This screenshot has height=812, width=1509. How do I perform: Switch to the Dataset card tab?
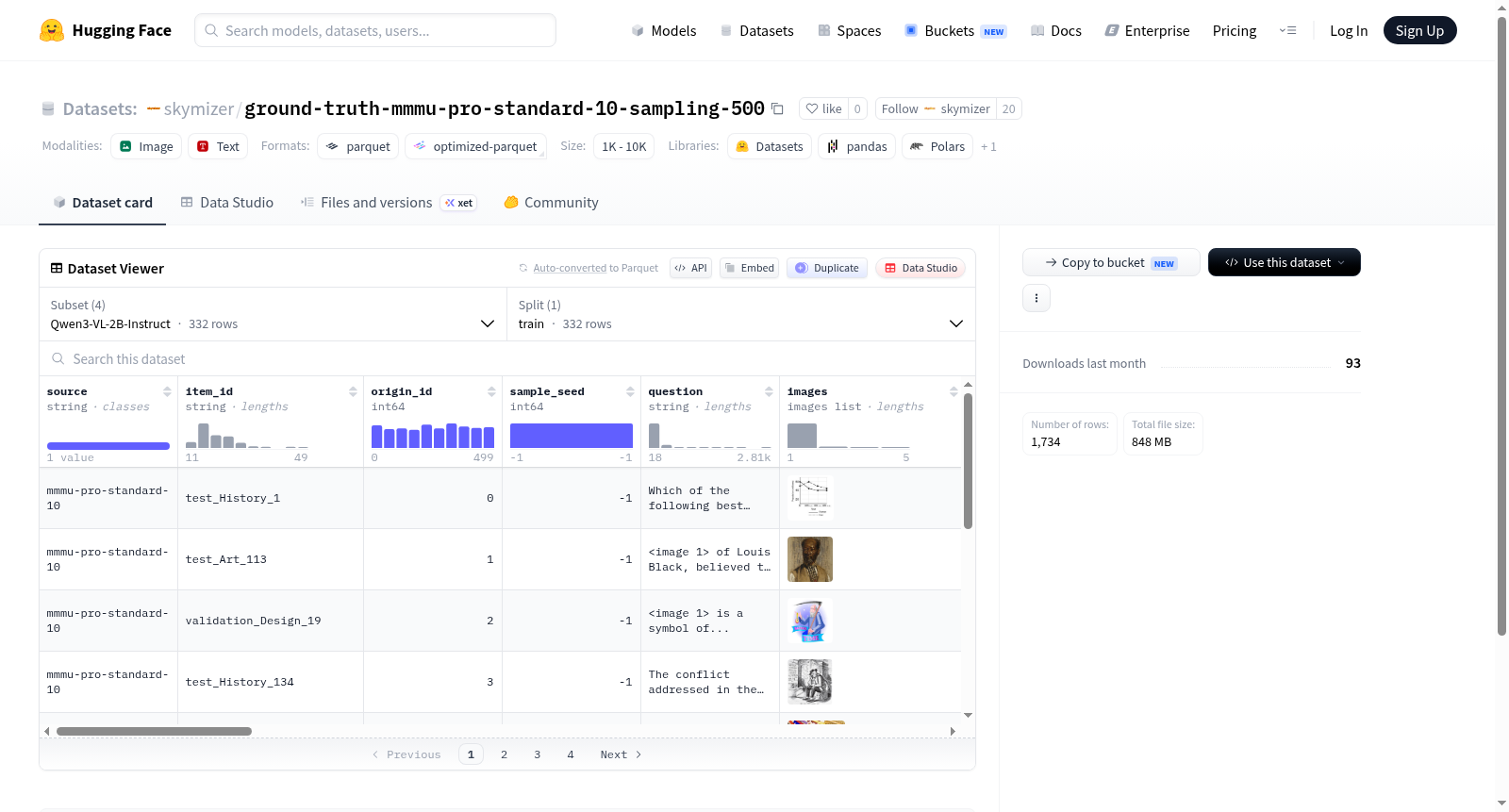coord(102,202)
